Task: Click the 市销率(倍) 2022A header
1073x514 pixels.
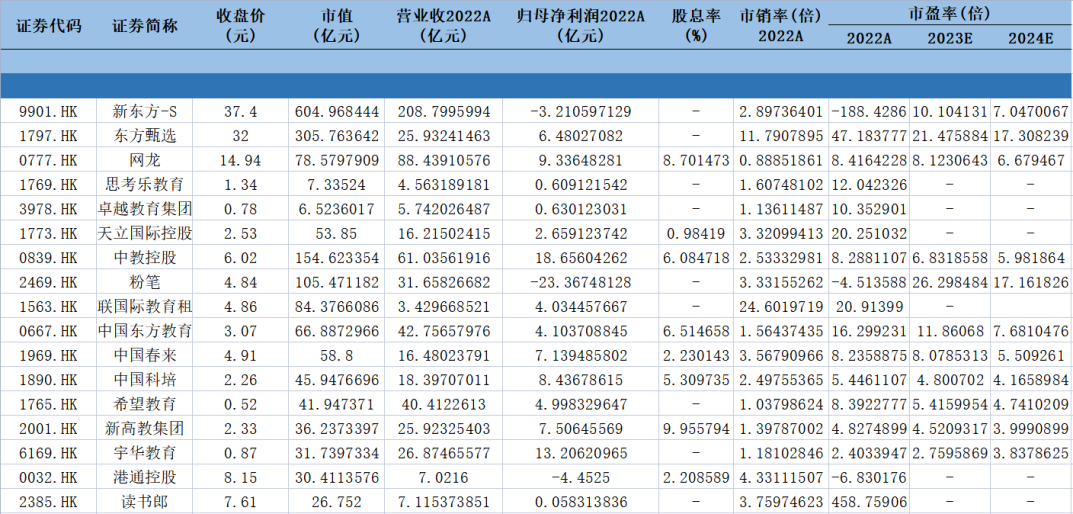Action: [780, 25]
